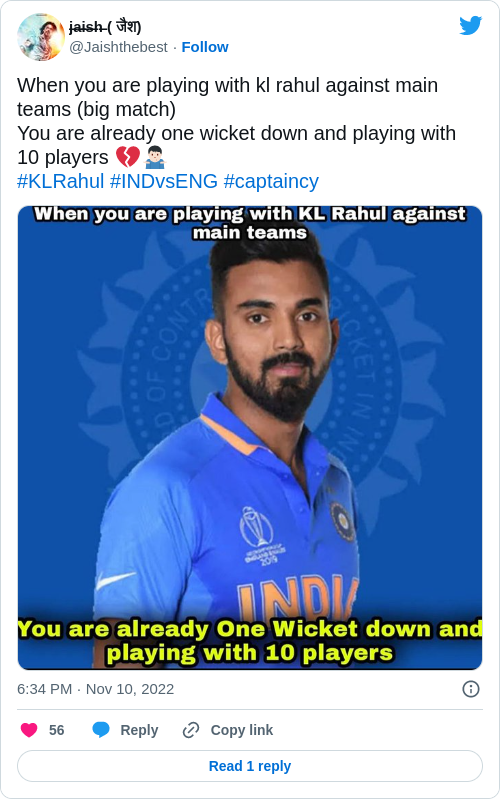500x799 pixels.
Task: Open the #INDvsENG hashtag
Action: tap(164, 181)
